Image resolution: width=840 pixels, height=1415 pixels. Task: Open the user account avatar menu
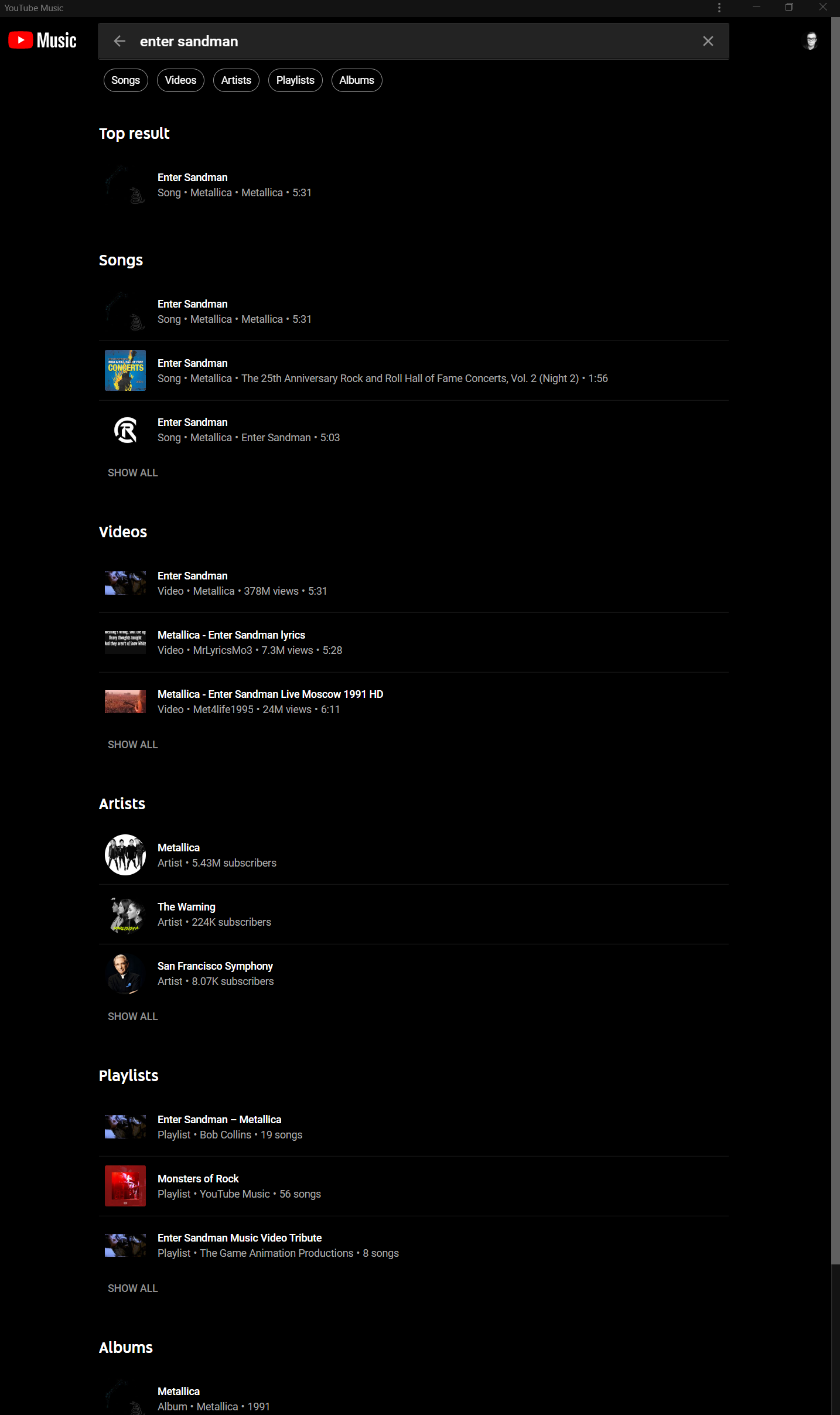pyautogui.click(x=811, y=40)
